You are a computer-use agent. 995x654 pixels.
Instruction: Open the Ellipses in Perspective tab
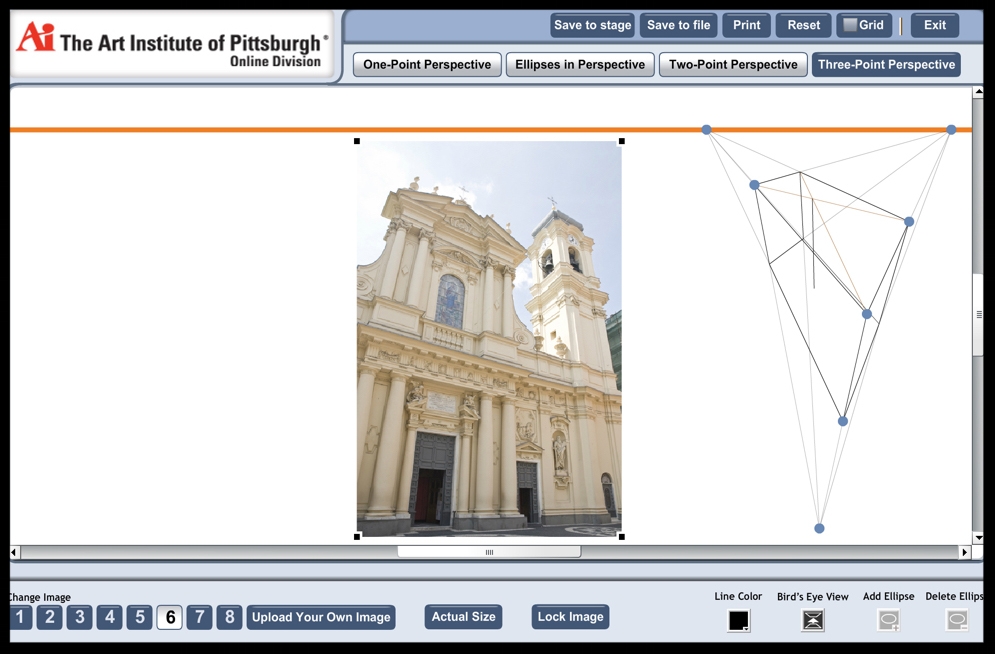coord(580,65)
